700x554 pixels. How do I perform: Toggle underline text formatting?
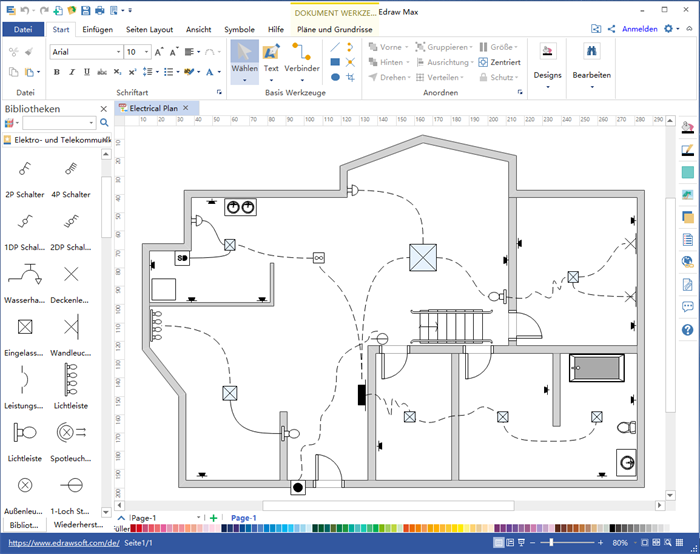[86, 72]
